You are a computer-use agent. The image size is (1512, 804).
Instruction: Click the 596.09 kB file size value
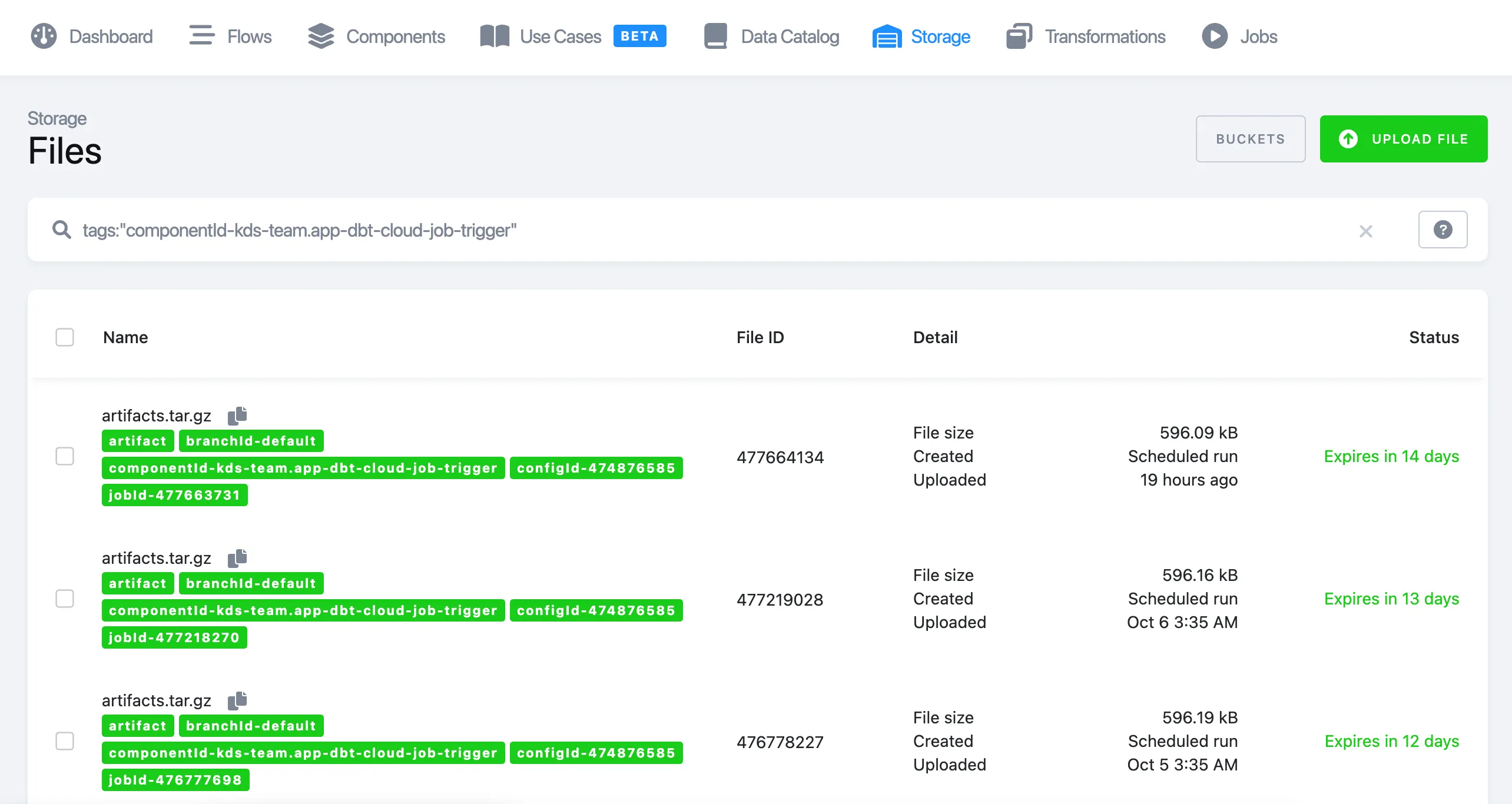pyautogui.click(x=1199, y=433)
